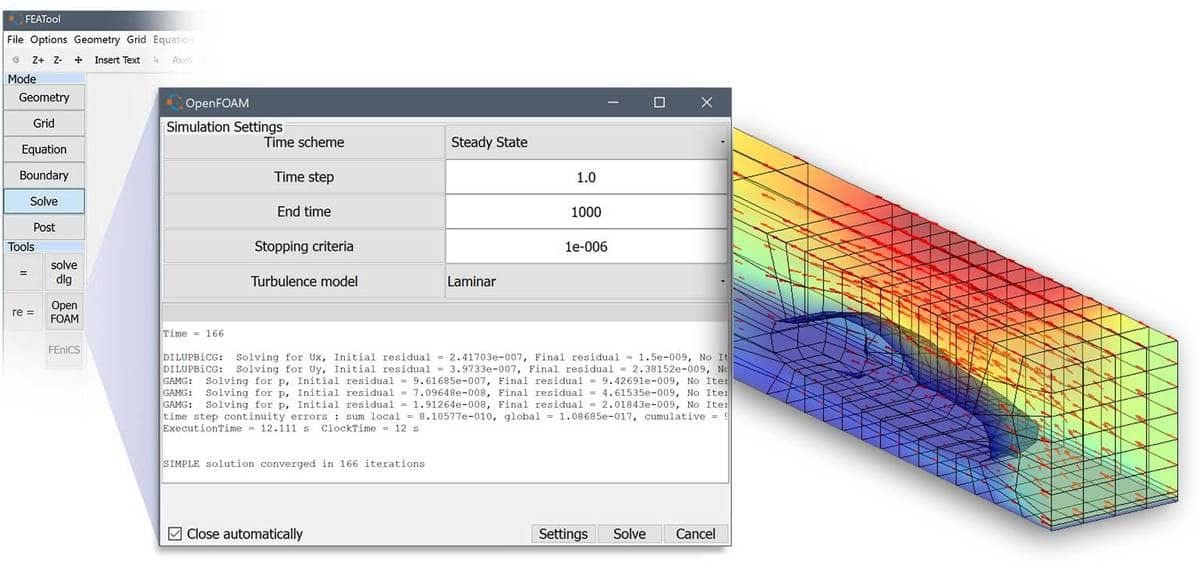Click the OpenFOAM tool button in sidebar

pos(64,313)
